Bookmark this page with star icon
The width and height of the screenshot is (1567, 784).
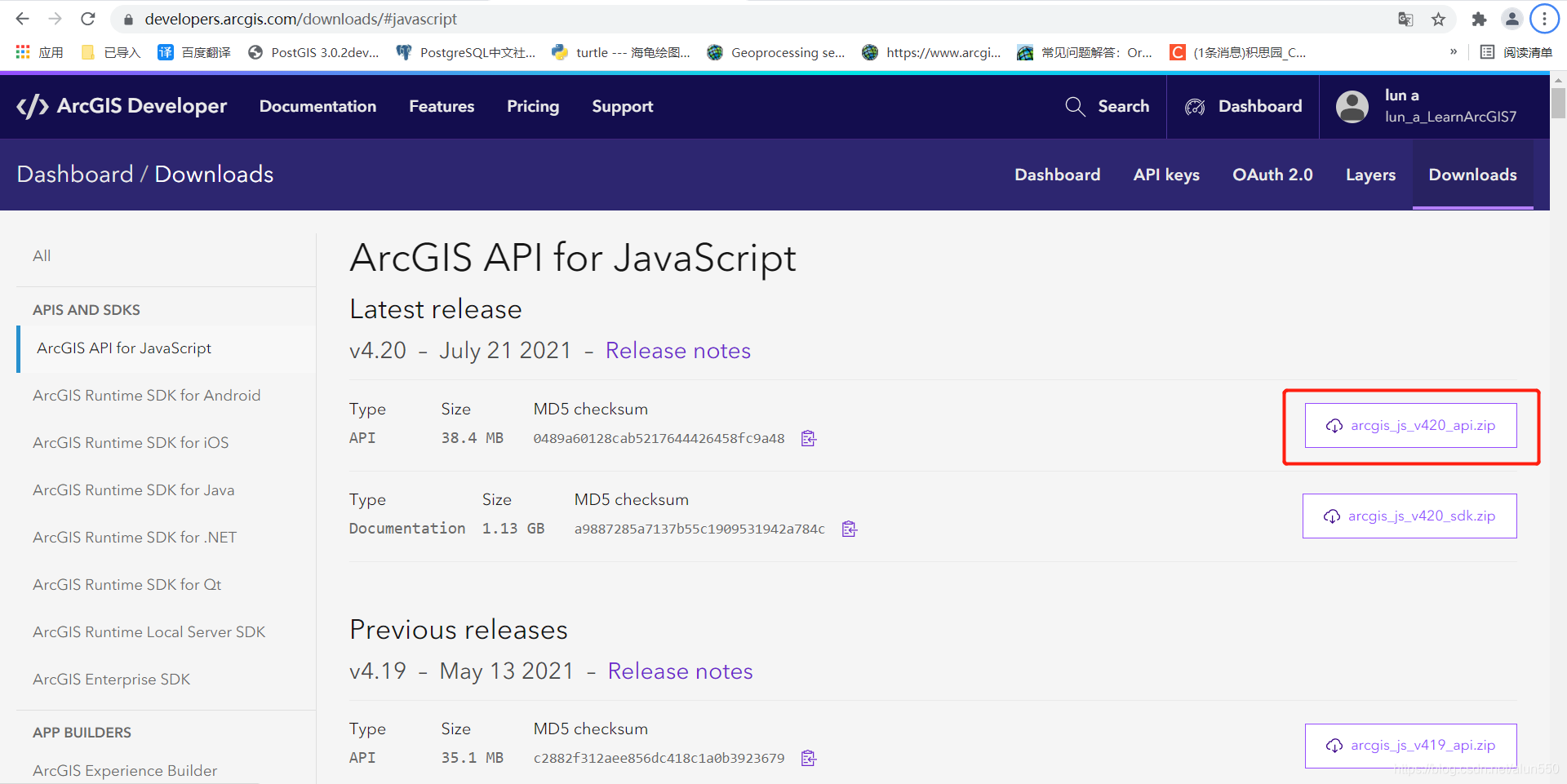point(1438,19)
